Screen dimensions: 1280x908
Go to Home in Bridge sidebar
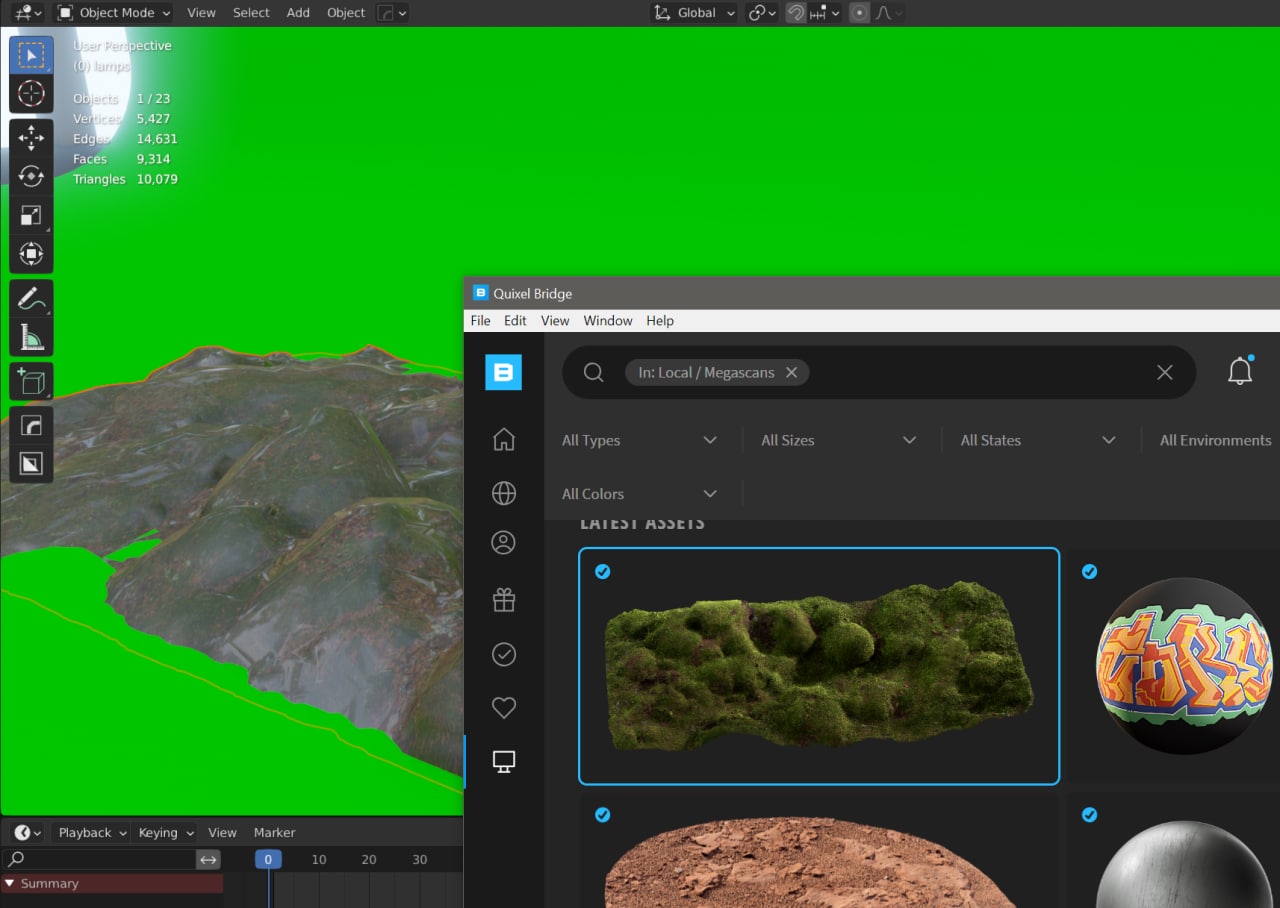pos(504,439)
